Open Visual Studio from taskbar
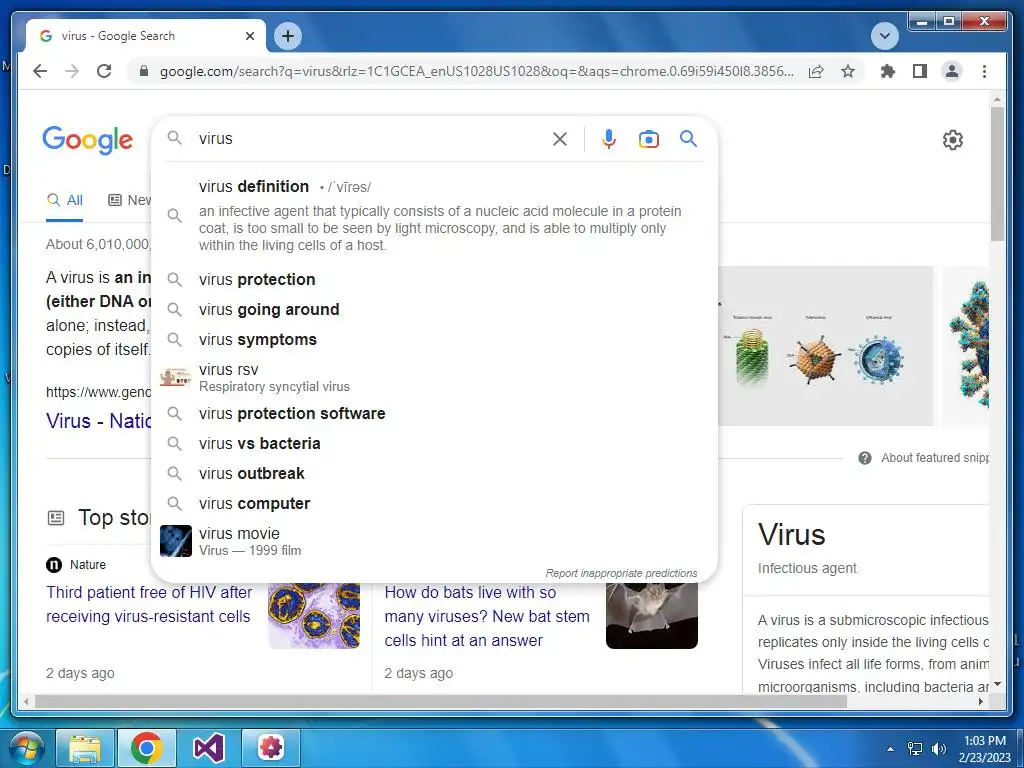 point(209,748)
